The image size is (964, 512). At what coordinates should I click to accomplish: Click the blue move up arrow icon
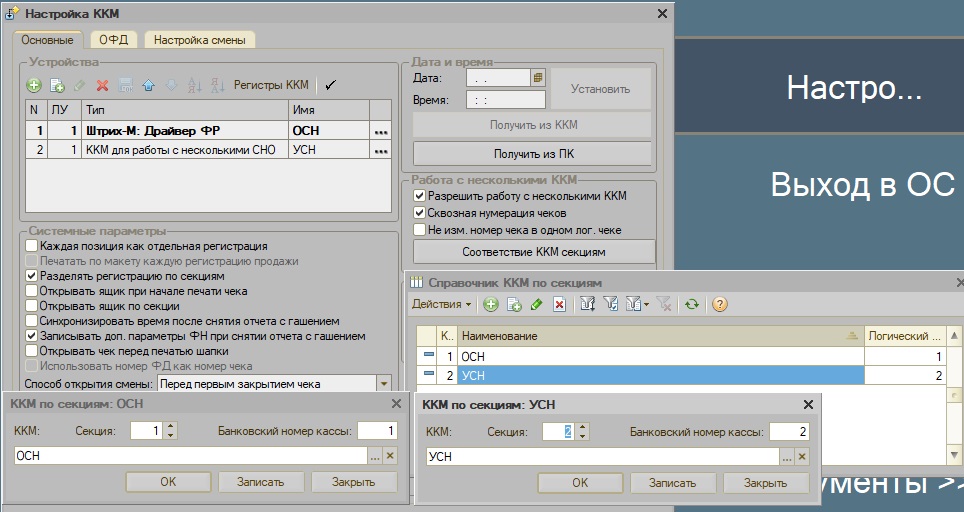[148, 86]
